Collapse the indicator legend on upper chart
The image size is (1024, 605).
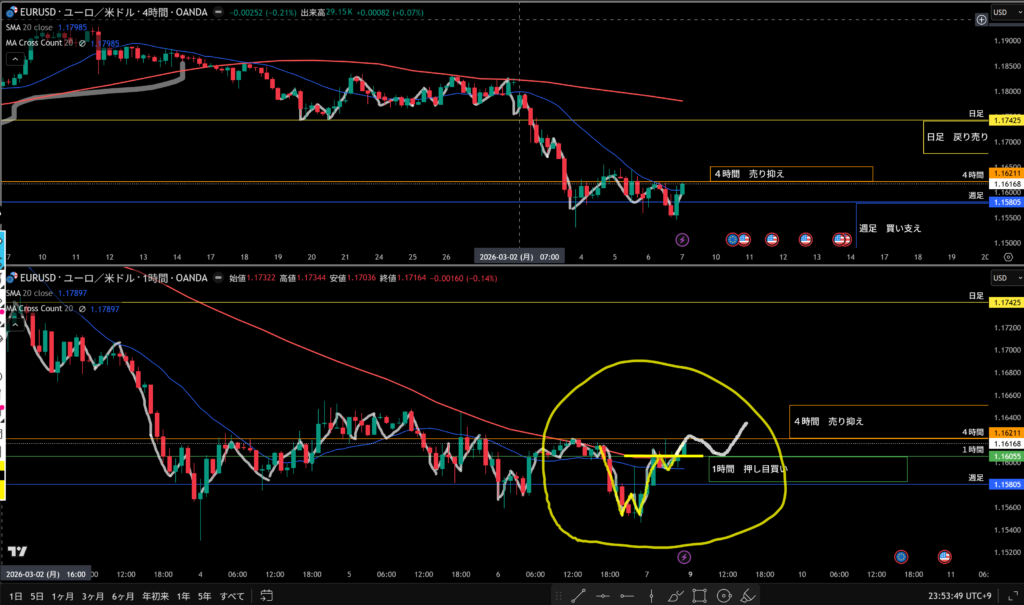pyautogui.click(x=13, y=57)
